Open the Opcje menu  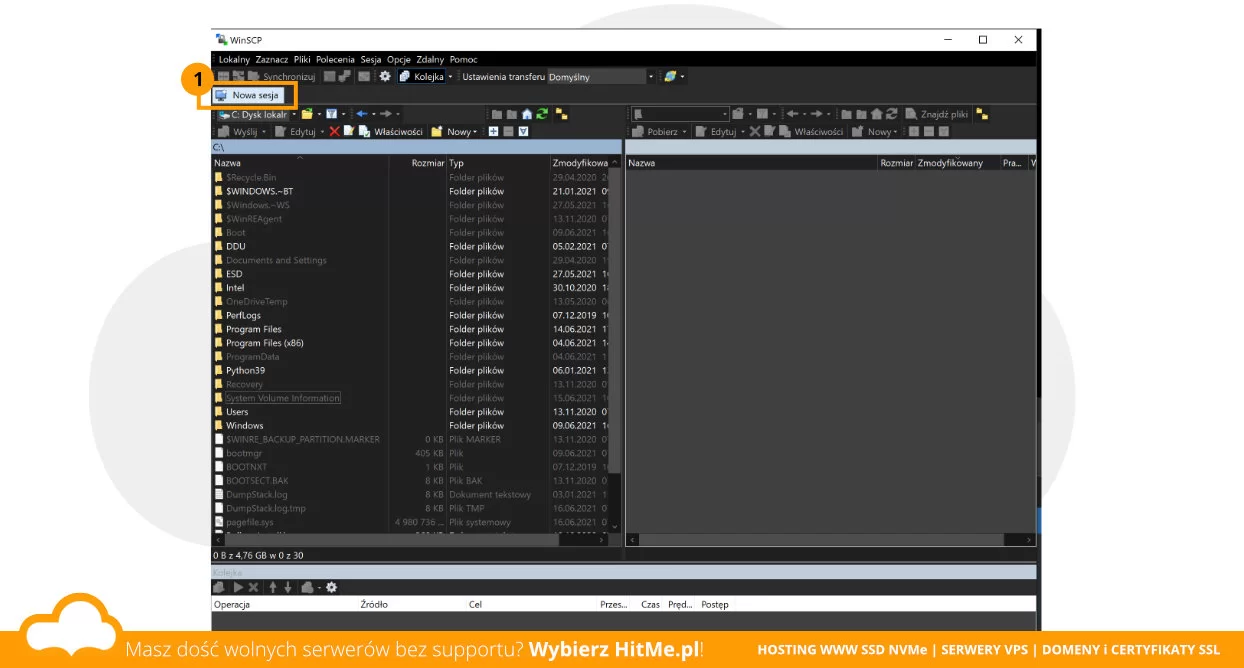(x=399, y=60)
